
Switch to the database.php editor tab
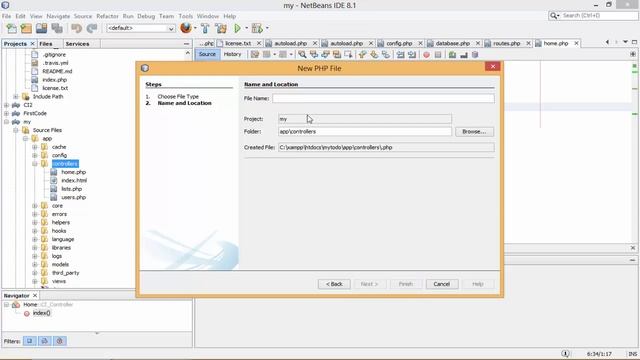coord(452,43)
